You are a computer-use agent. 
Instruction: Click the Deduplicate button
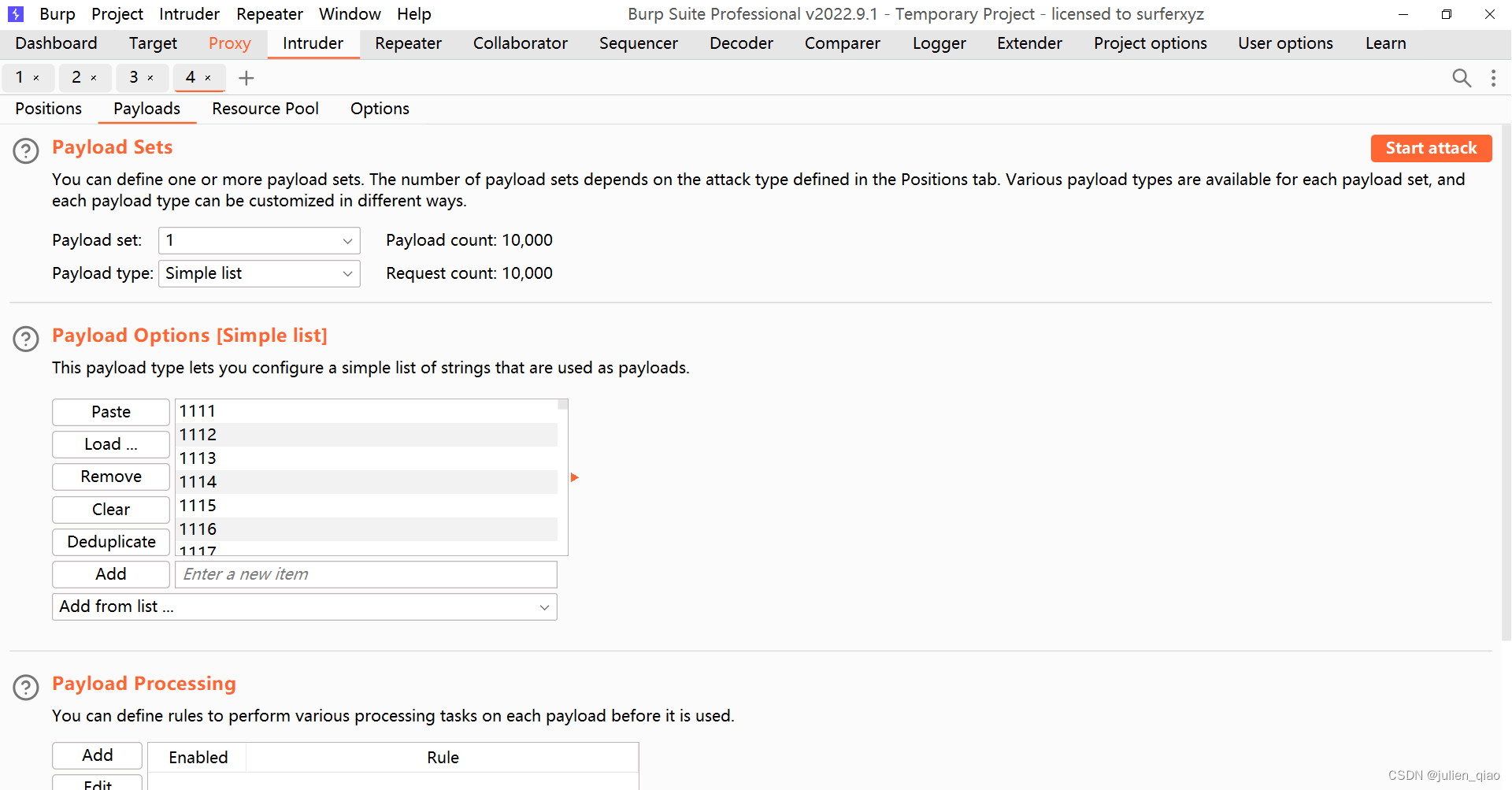111,542
